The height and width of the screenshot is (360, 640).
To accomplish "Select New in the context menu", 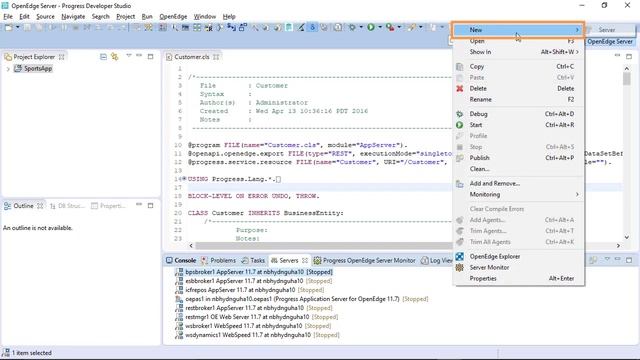I will (518, 30).
